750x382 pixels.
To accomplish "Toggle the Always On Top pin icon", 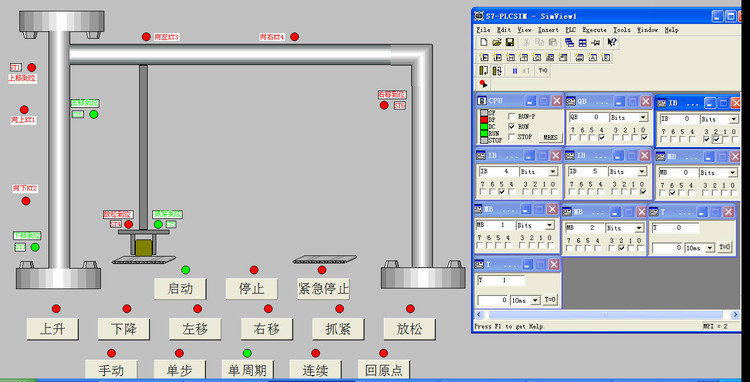I will pyautogui.click(x=596, y=43).
